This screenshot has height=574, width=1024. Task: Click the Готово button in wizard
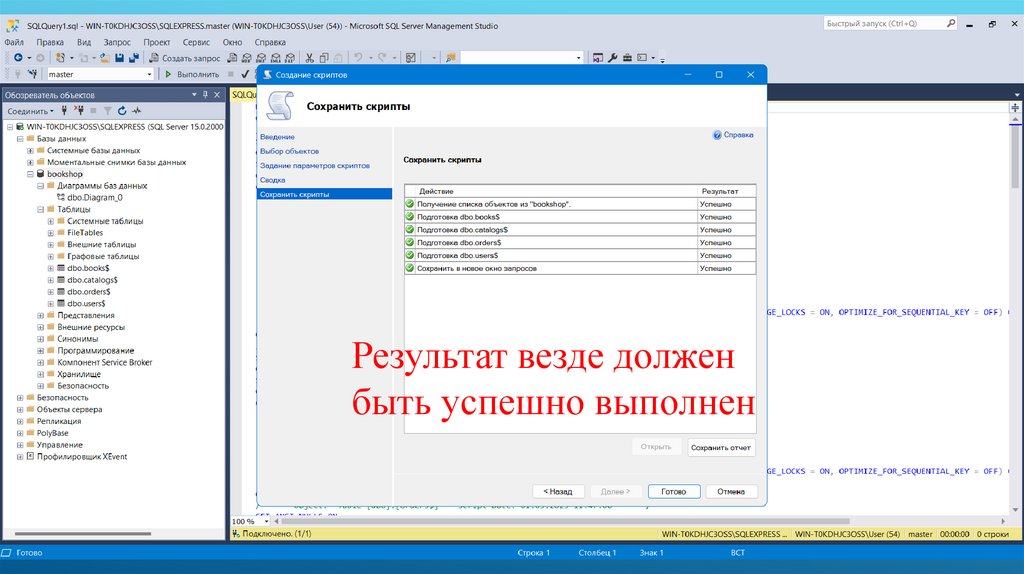674,491
